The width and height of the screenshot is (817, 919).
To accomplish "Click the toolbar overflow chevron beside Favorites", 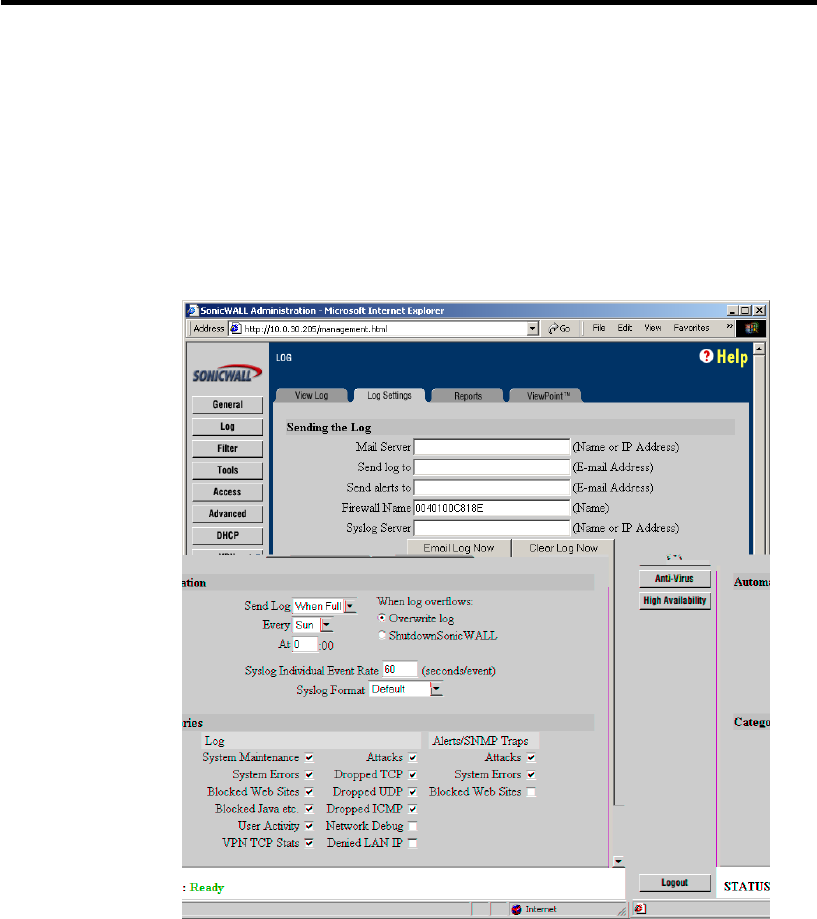I will pos(730,326).
